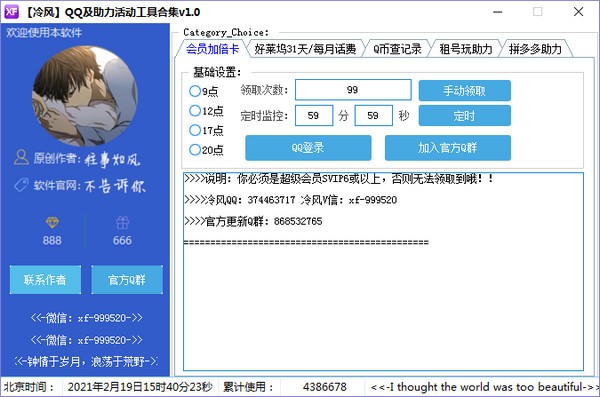The image size is (600, 397).
Task: Click the 加入官方Q群 button
Action: pyautogui.click(x=448, y=148)
